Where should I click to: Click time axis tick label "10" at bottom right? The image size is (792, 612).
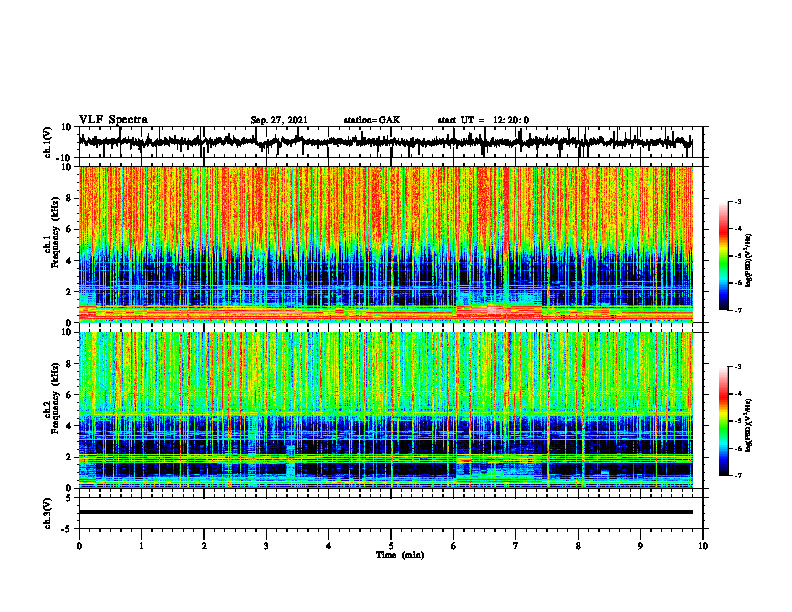[x=703, y=546]
